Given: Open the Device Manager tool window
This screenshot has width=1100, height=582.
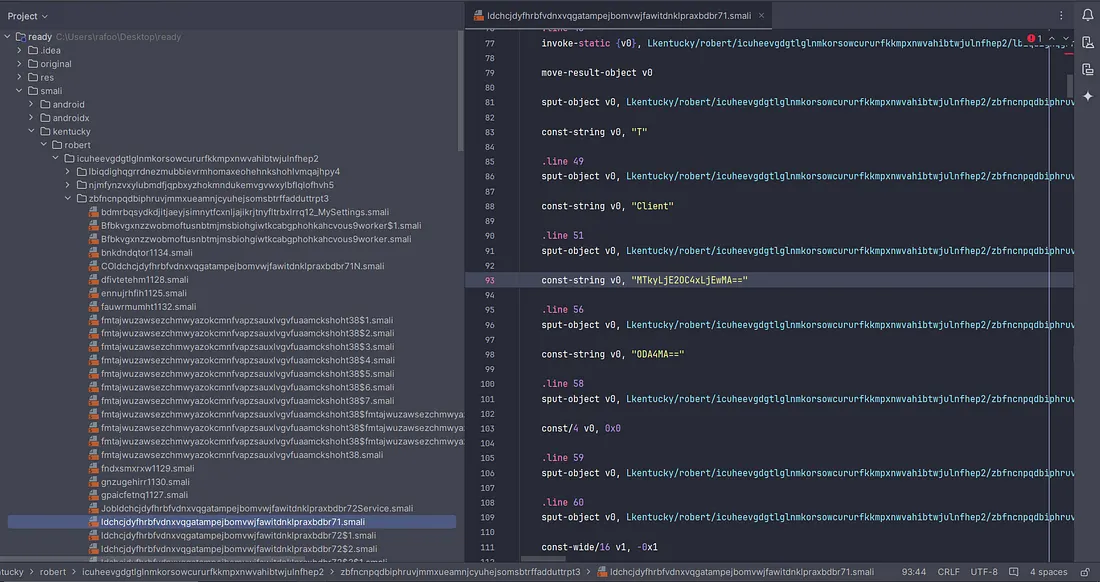Looking at the screenshot, I should tap(1087, 42).
